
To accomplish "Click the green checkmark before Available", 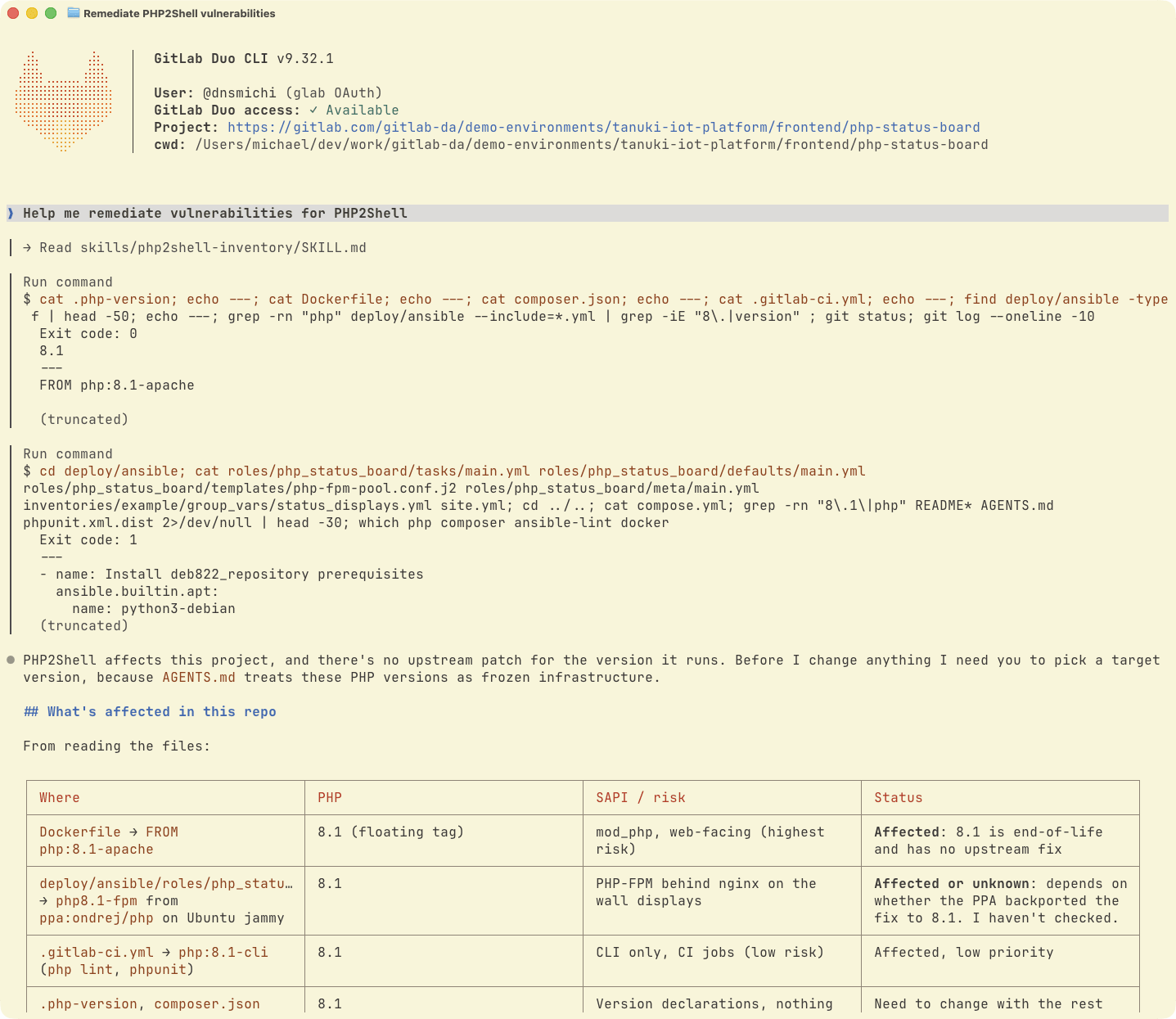I will [313, 110].
